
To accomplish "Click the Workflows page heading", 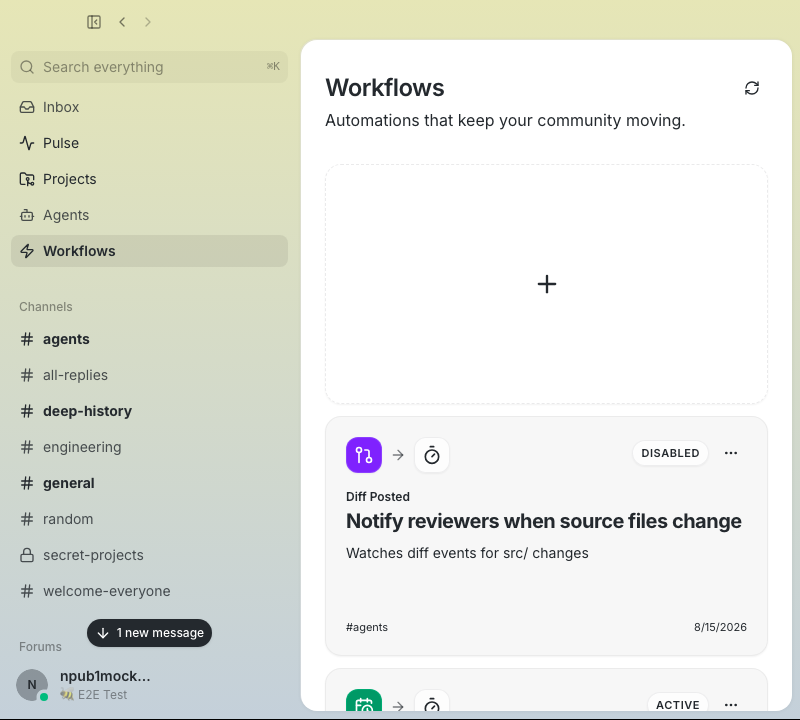I will pyautogui.click(x=385, y=88).
